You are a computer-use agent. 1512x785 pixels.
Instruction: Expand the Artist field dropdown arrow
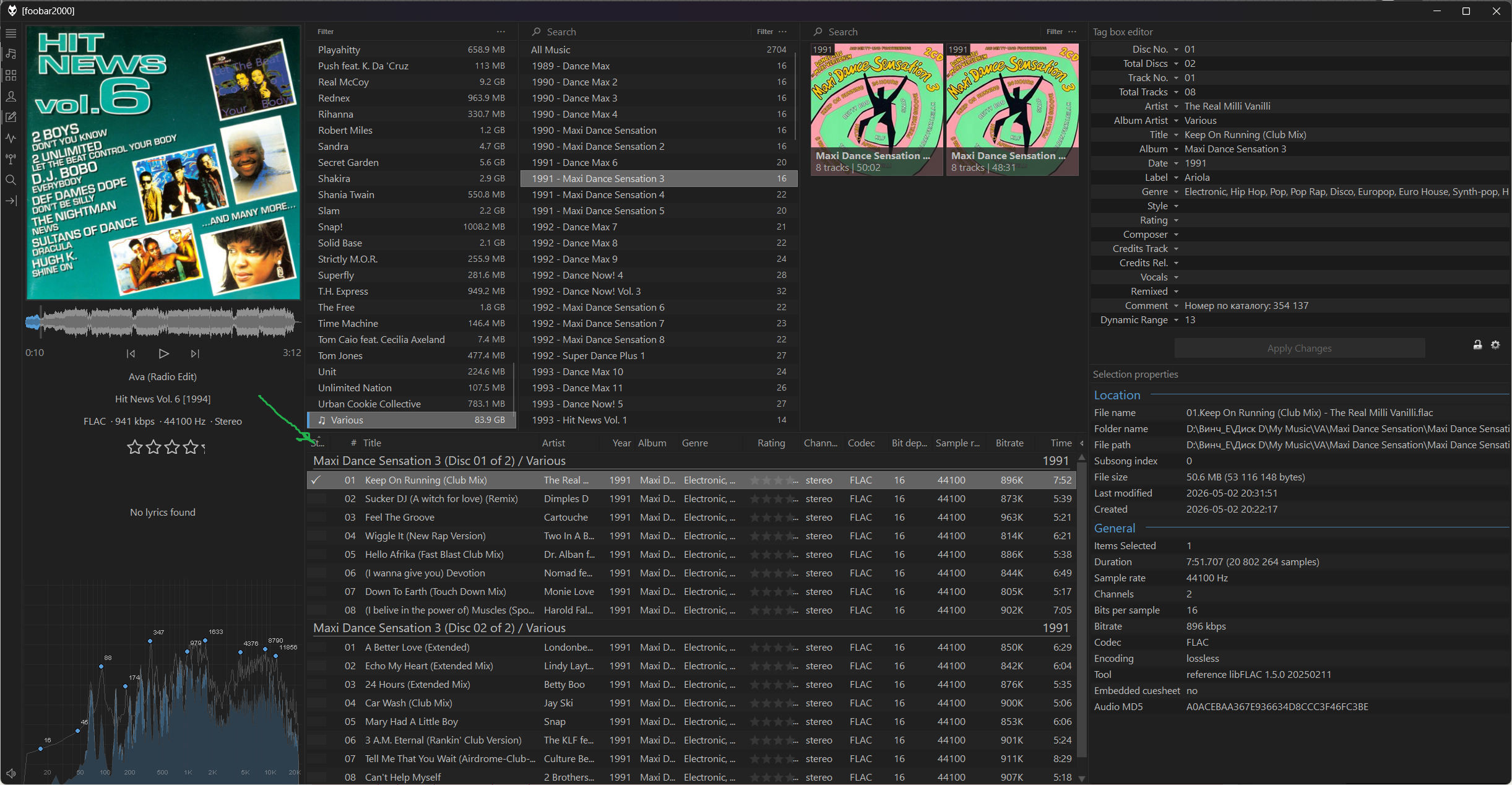(x=1176, y=106)
